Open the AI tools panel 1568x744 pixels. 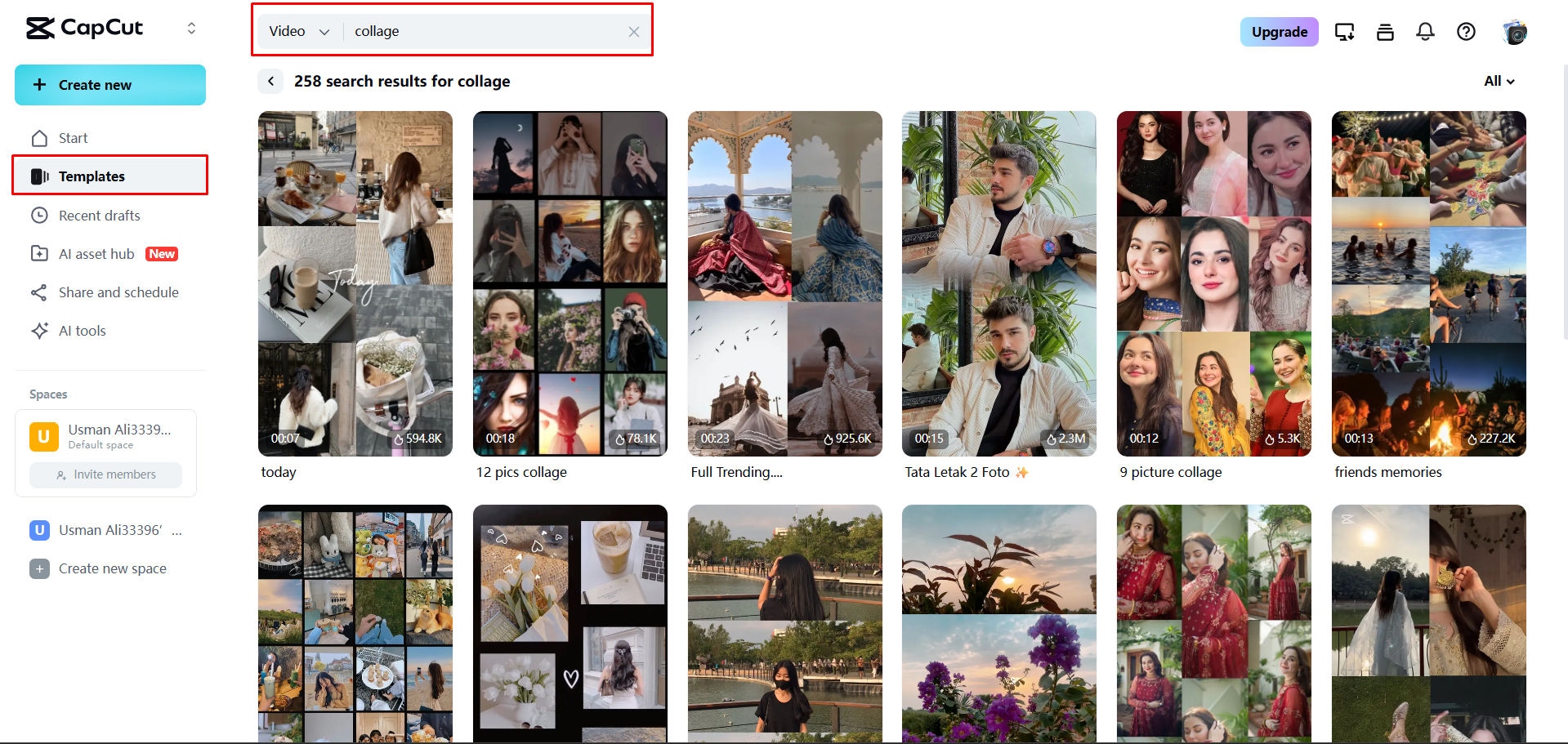83,330
